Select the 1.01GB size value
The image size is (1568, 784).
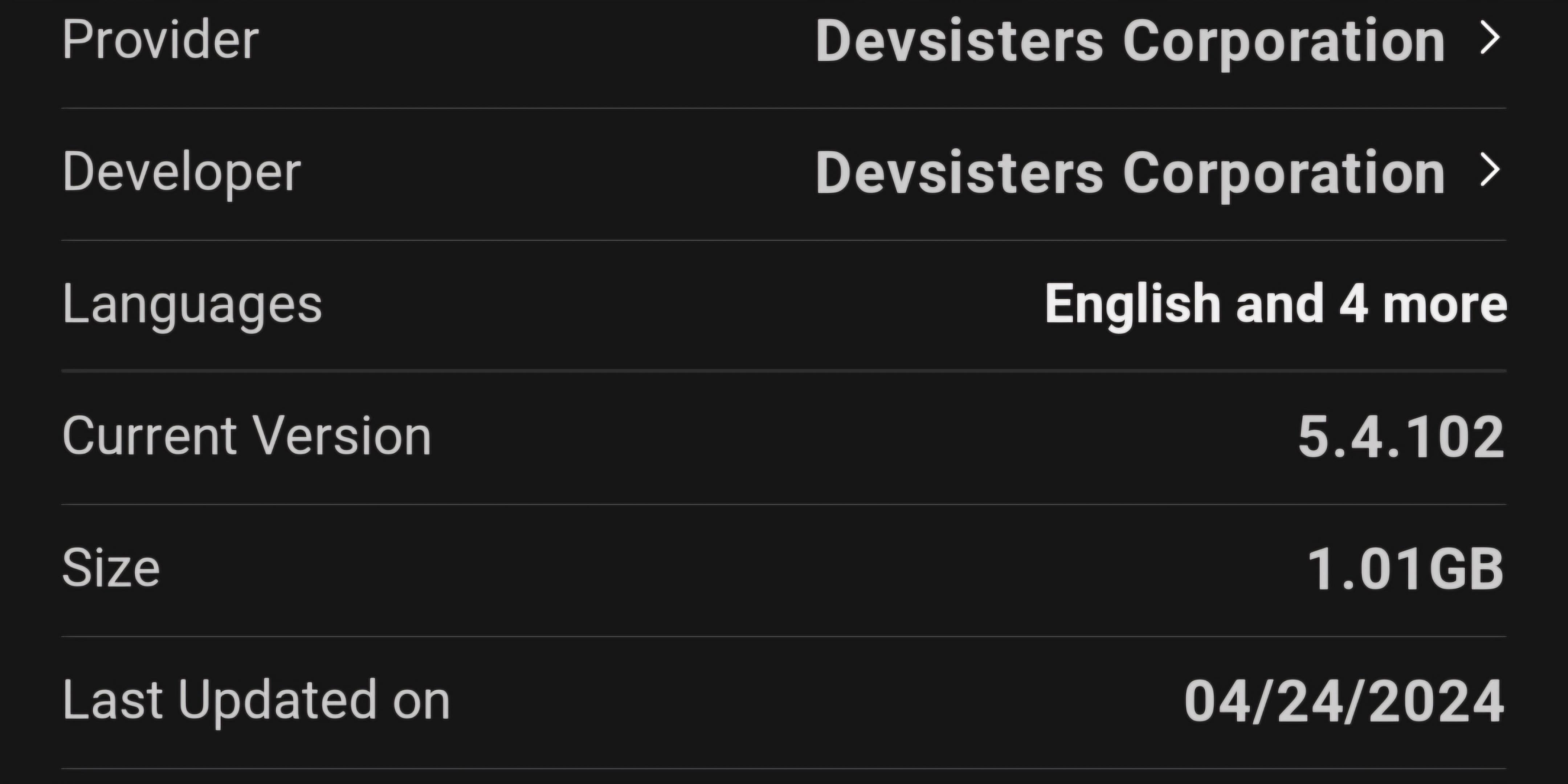[1405, 568]
